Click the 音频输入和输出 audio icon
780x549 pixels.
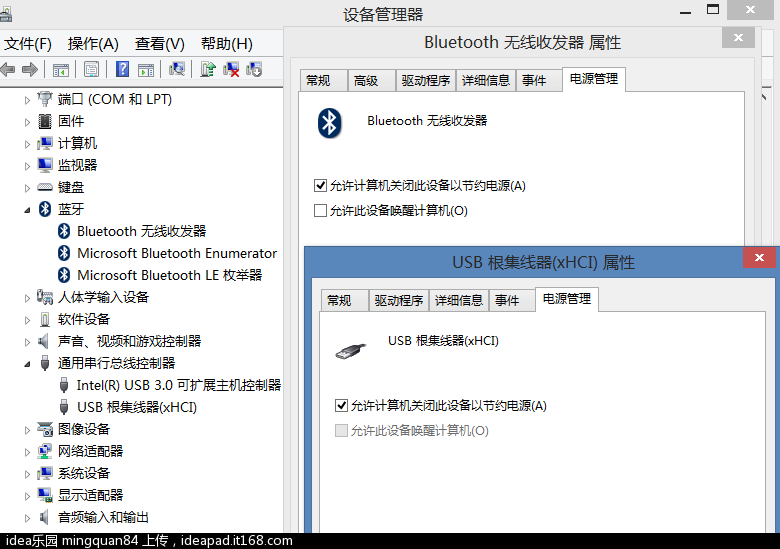44,517
